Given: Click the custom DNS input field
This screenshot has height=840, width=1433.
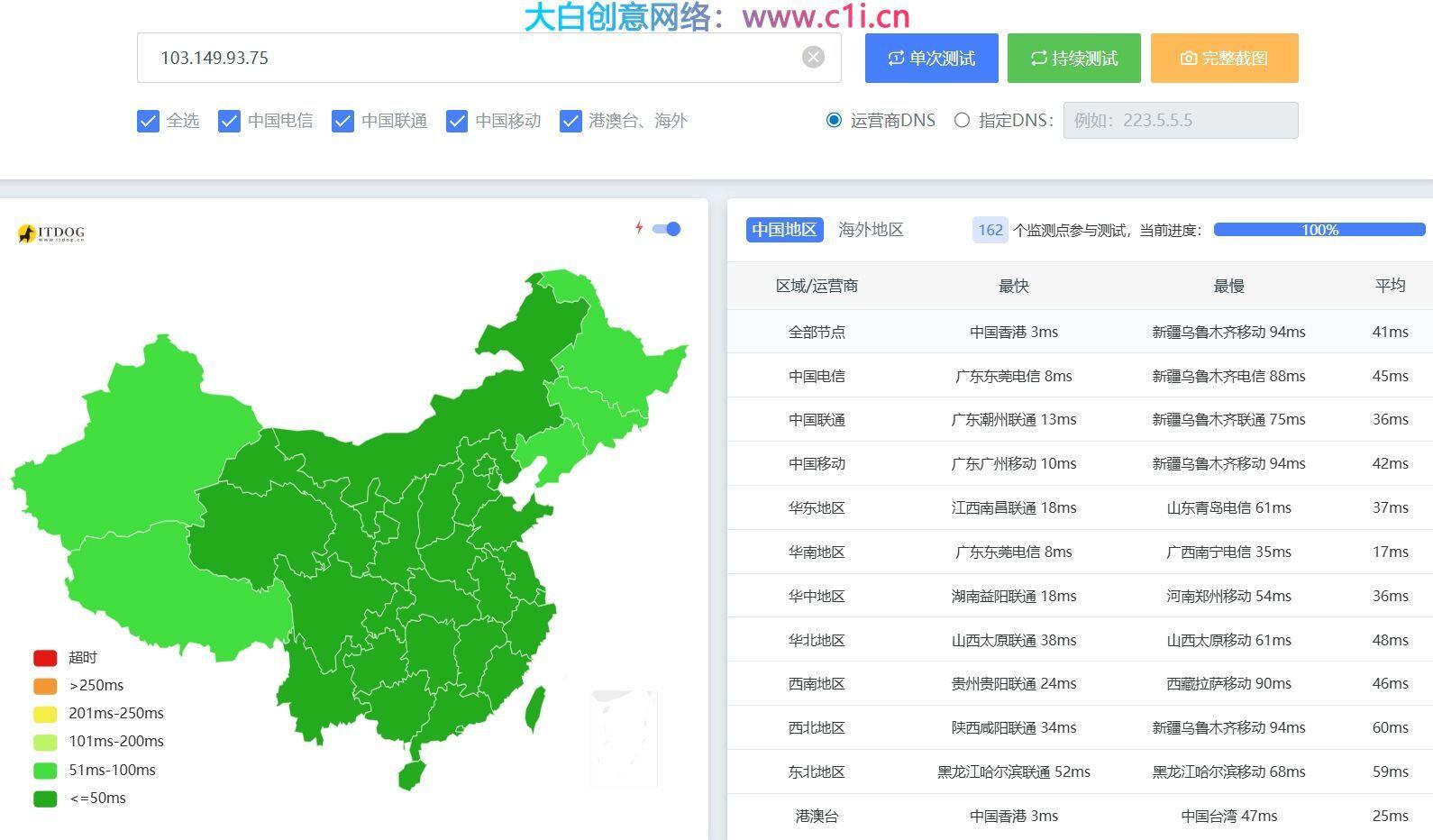Looking at the screenshot, I should point(1181,120).
